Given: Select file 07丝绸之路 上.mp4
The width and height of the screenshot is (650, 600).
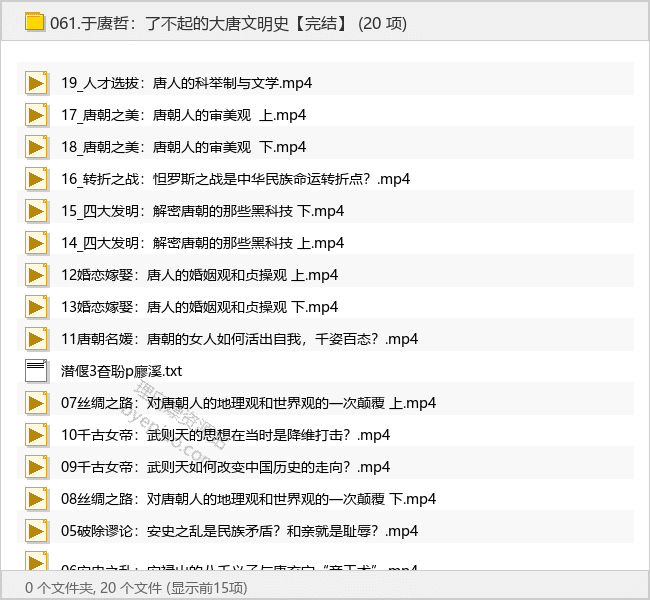Looking at the screenshot, I should [248, 403].
